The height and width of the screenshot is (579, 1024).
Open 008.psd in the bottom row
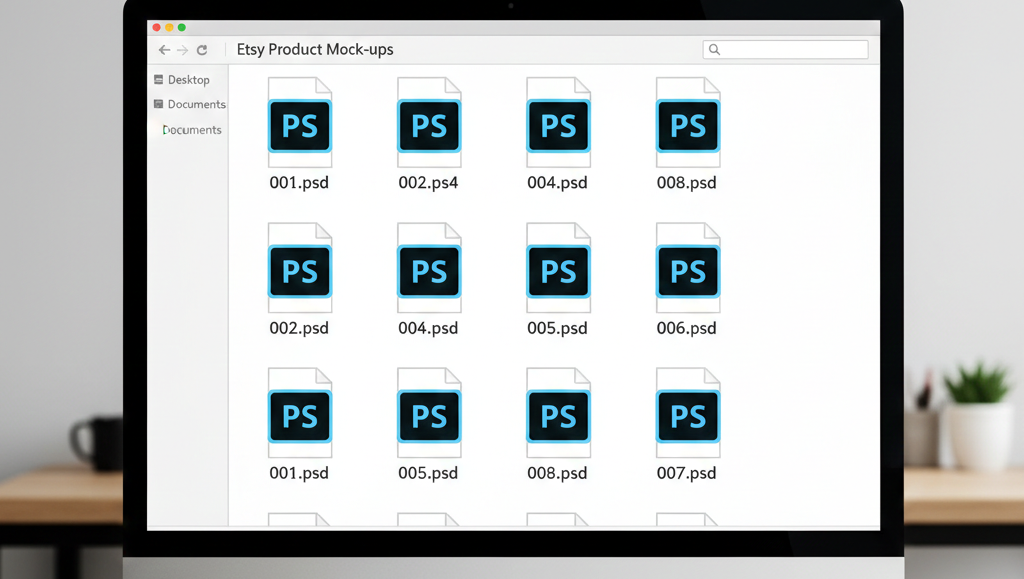pyautogui.click(x=558, y=414)
